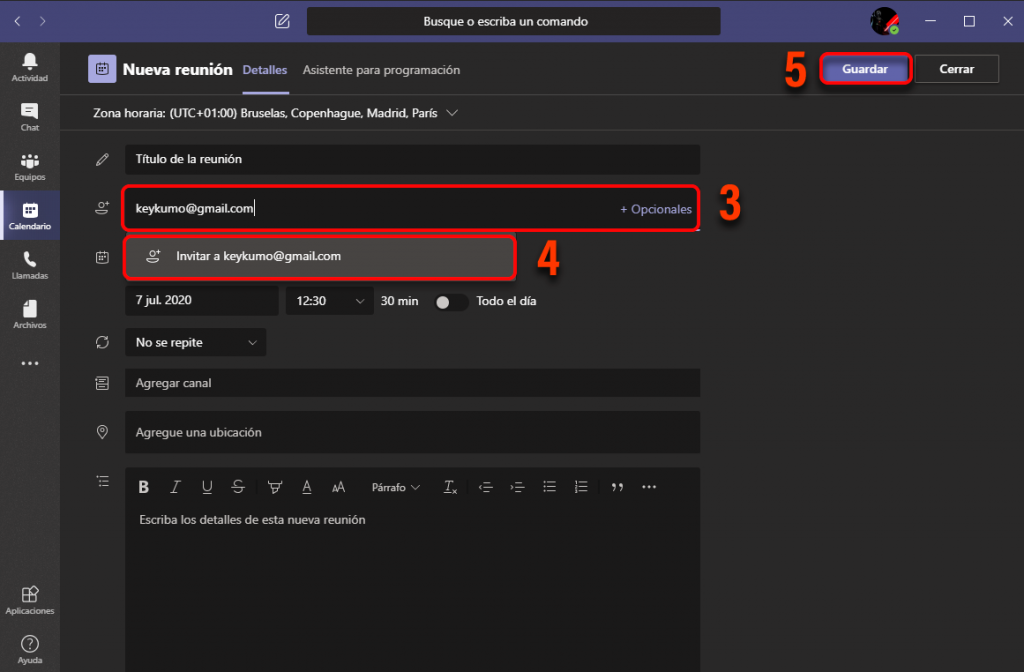Image resolution: width=1024 pixels, height=672 pixels.
Task: Switch to Chat in the sidebar
Action: tap(30, 116)
